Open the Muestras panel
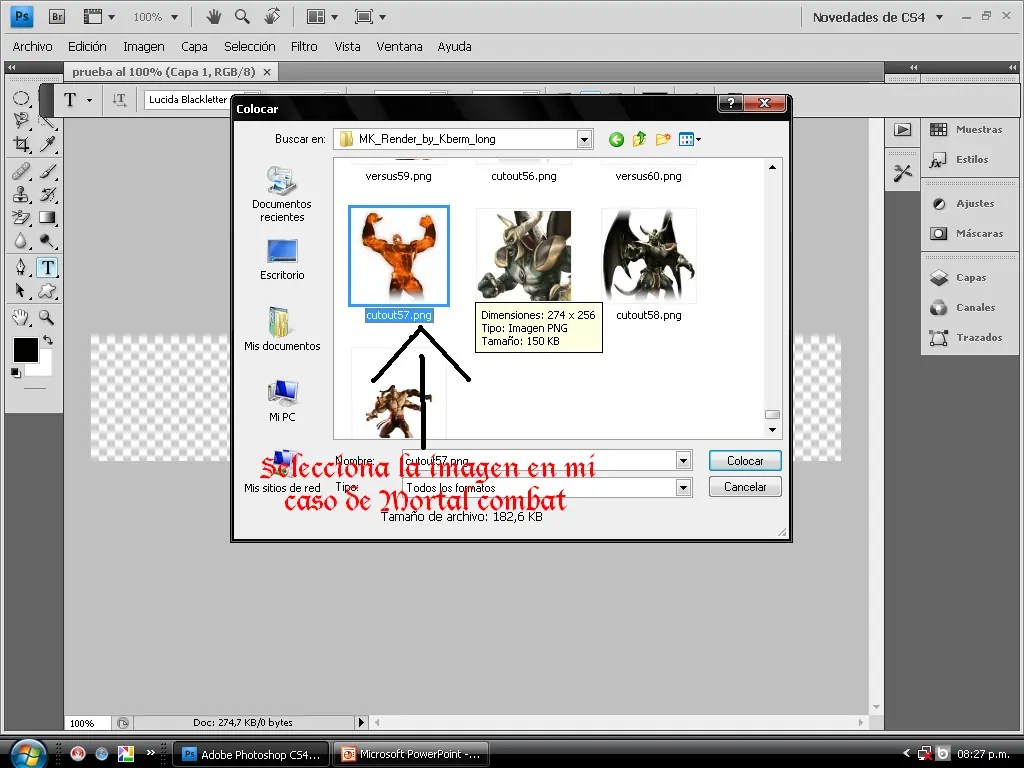Screen dimensions: 1024x768 [969, 129]
